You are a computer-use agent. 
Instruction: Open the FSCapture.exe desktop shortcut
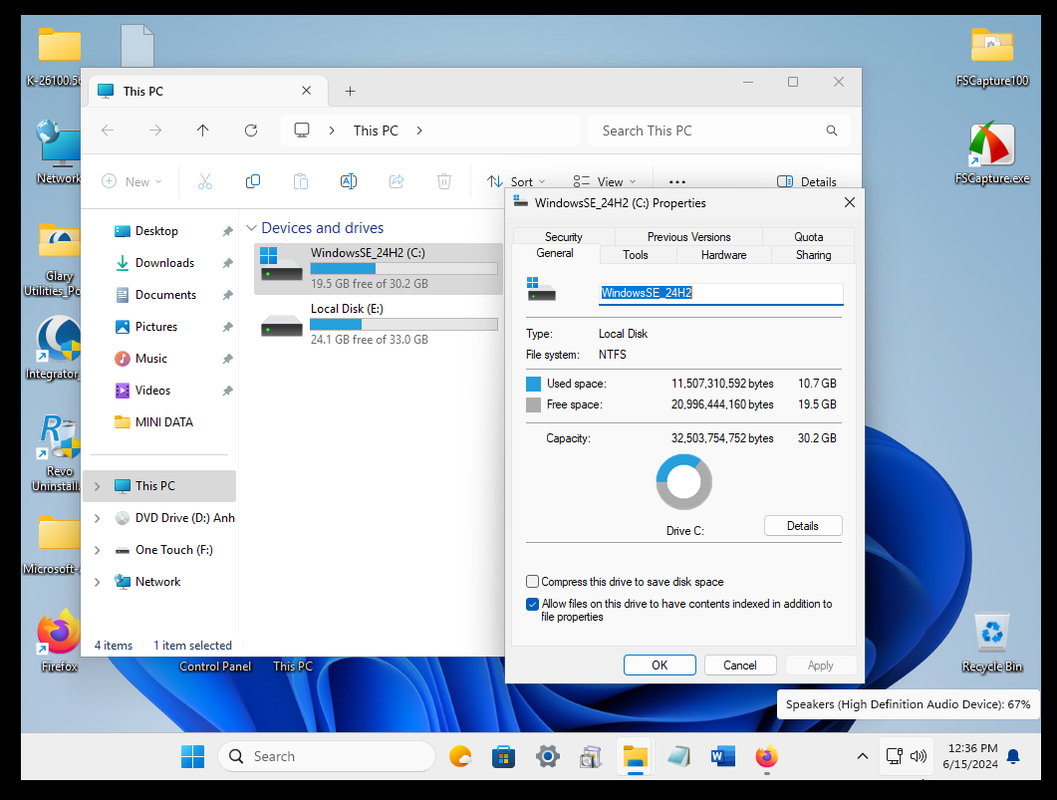point(992,152)
